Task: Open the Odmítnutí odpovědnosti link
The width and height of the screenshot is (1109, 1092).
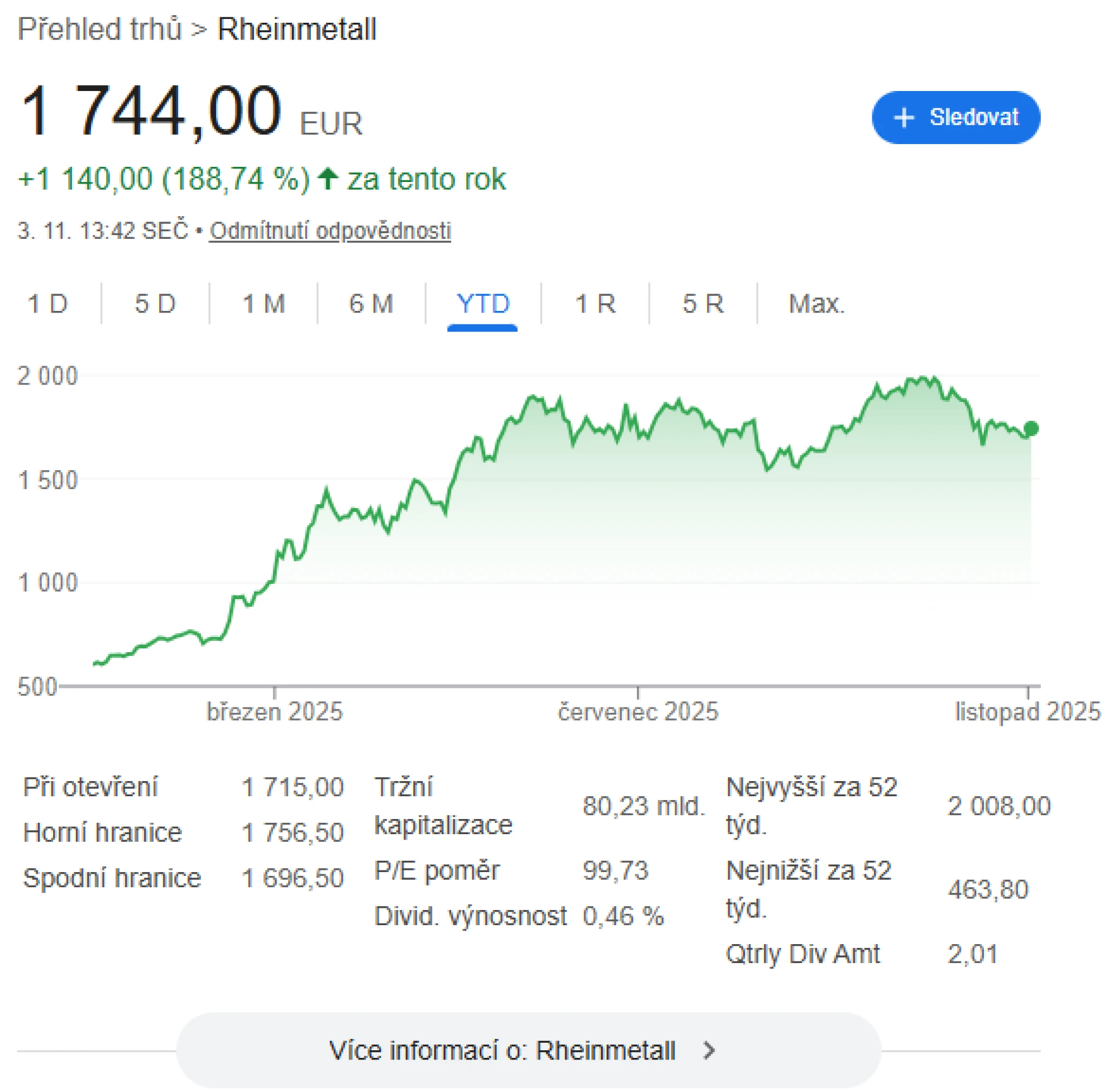Action: 330,231
